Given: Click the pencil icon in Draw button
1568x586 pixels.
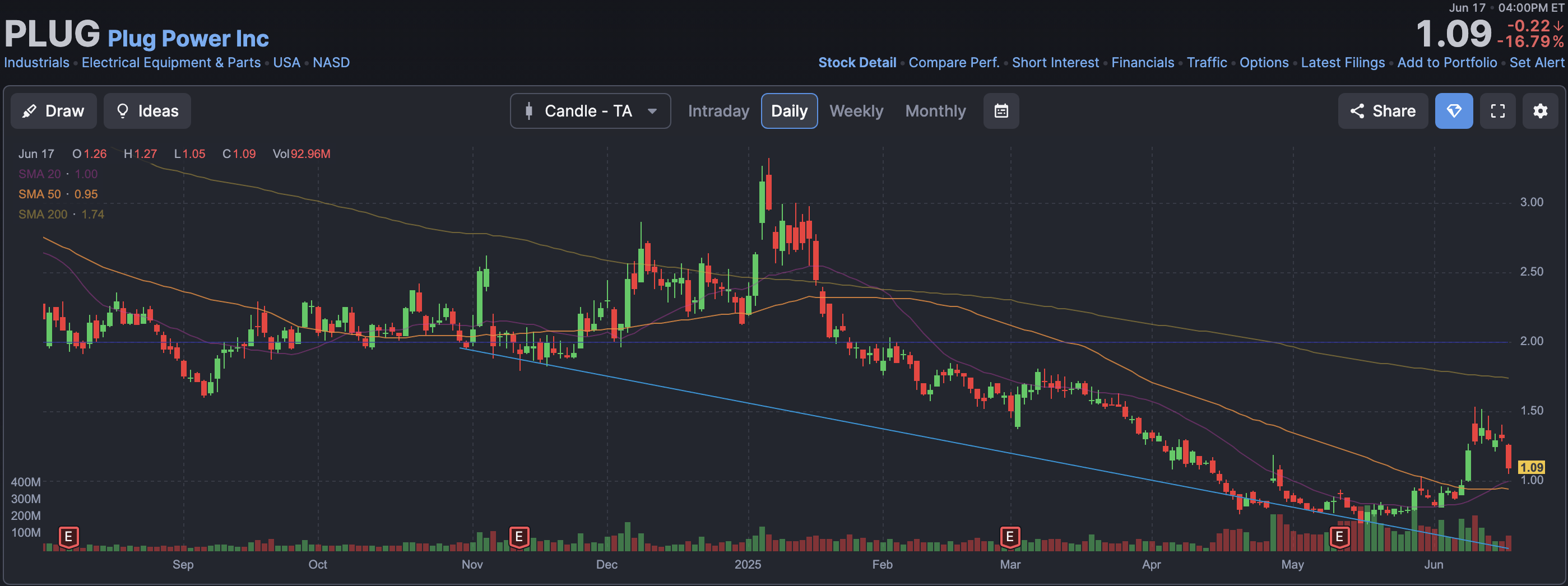Looking at the screenshot, I should click(29, 111).
